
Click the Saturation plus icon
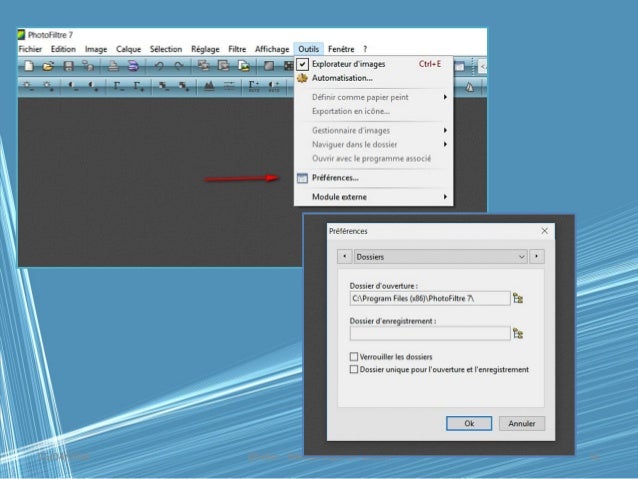pyautogui.click(x=184, y=86)
